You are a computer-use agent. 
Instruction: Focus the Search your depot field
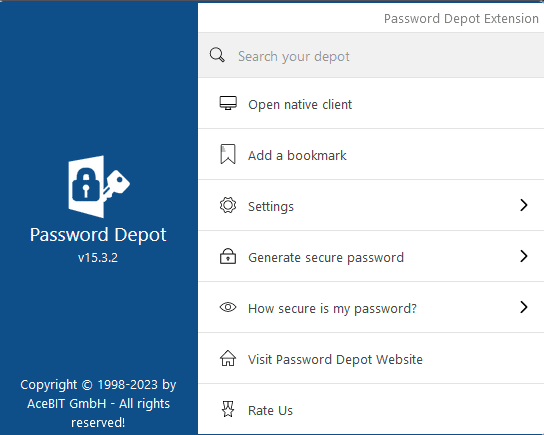(371, 56)
